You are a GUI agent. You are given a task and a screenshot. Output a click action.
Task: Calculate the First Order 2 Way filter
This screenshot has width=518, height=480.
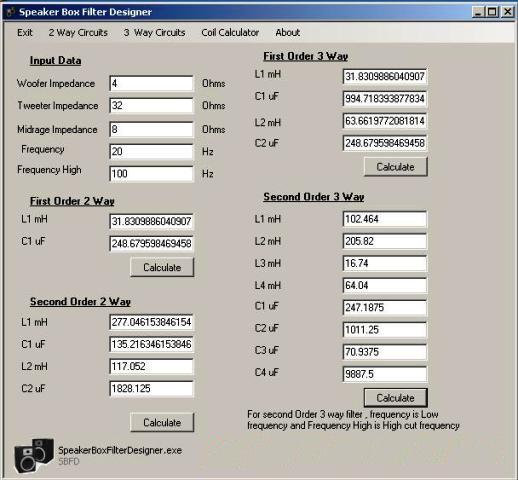point(162,267)
